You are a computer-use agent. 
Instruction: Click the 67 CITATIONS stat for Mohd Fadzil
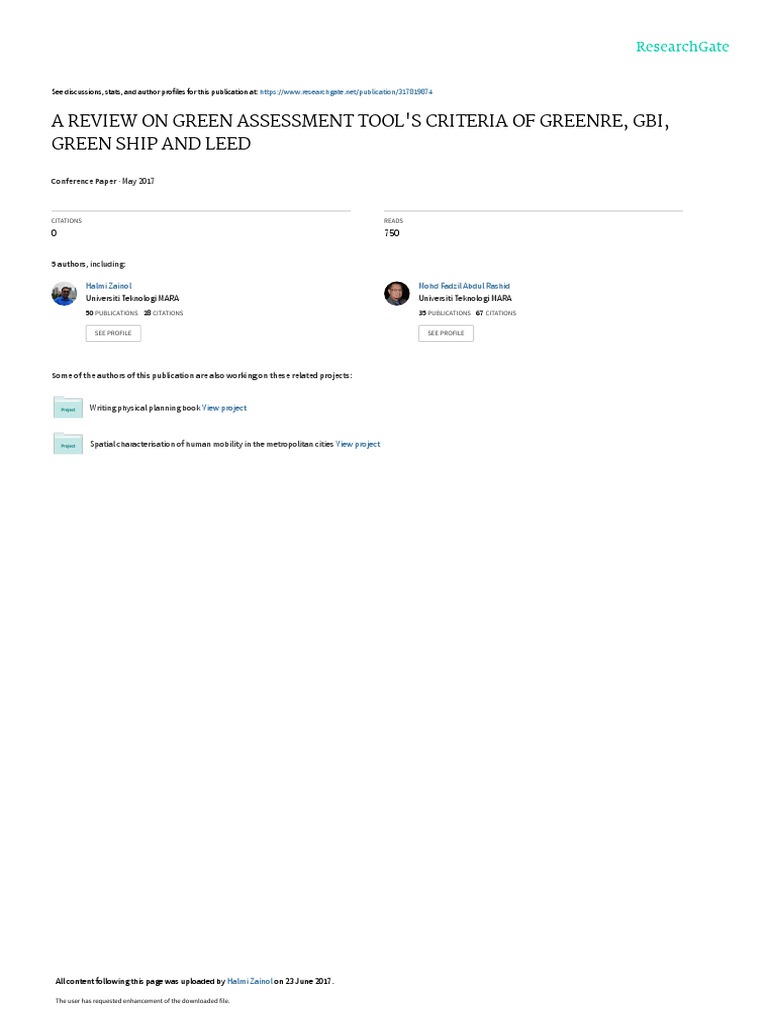[496, 313]
